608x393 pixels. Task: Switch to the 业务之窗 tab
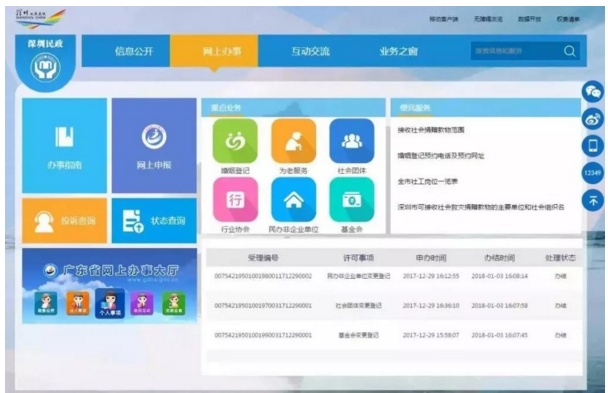click(399, 51)
